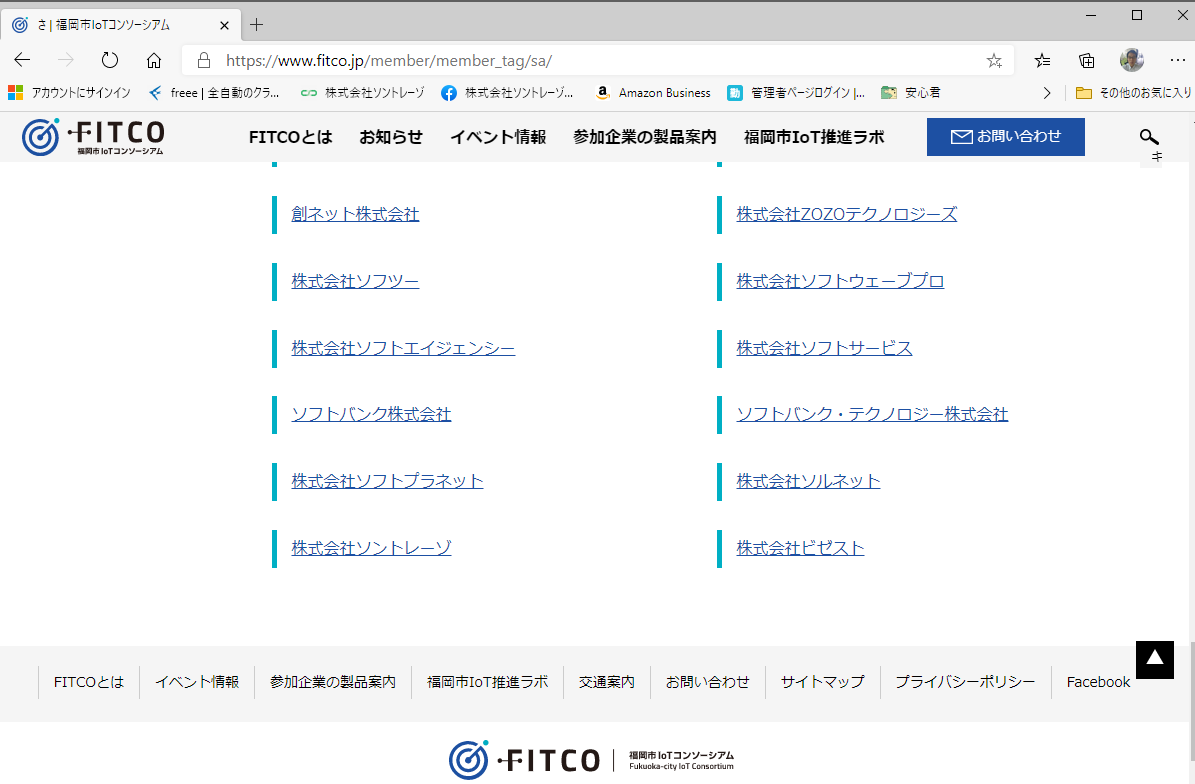Image resolution: width=1195 pixels, height=784 pixels.
Task: Click footer イベント情報 link
Action: [x=197, y=682]
